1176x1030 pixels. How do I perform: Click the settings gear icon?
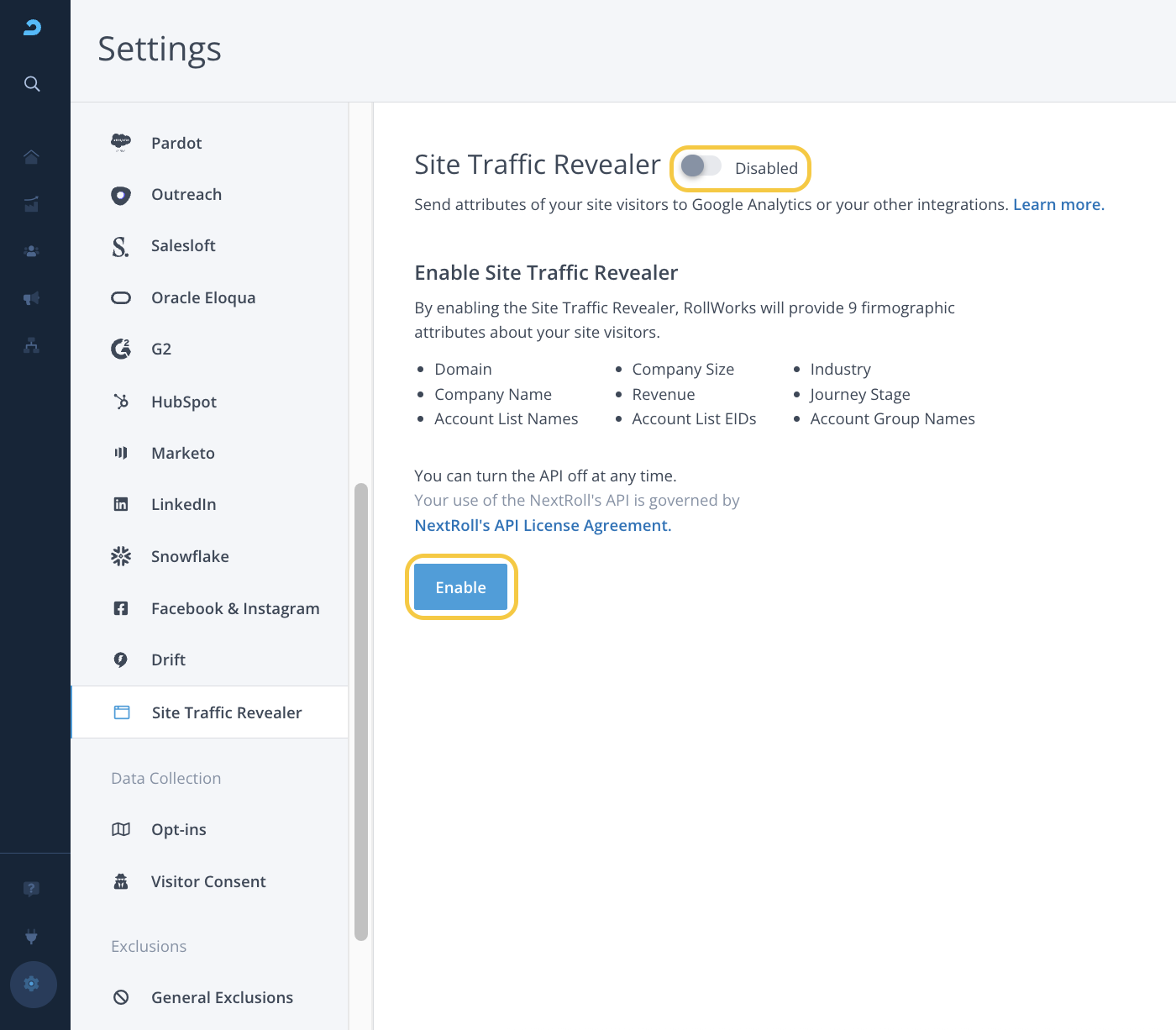pos(33,984)
